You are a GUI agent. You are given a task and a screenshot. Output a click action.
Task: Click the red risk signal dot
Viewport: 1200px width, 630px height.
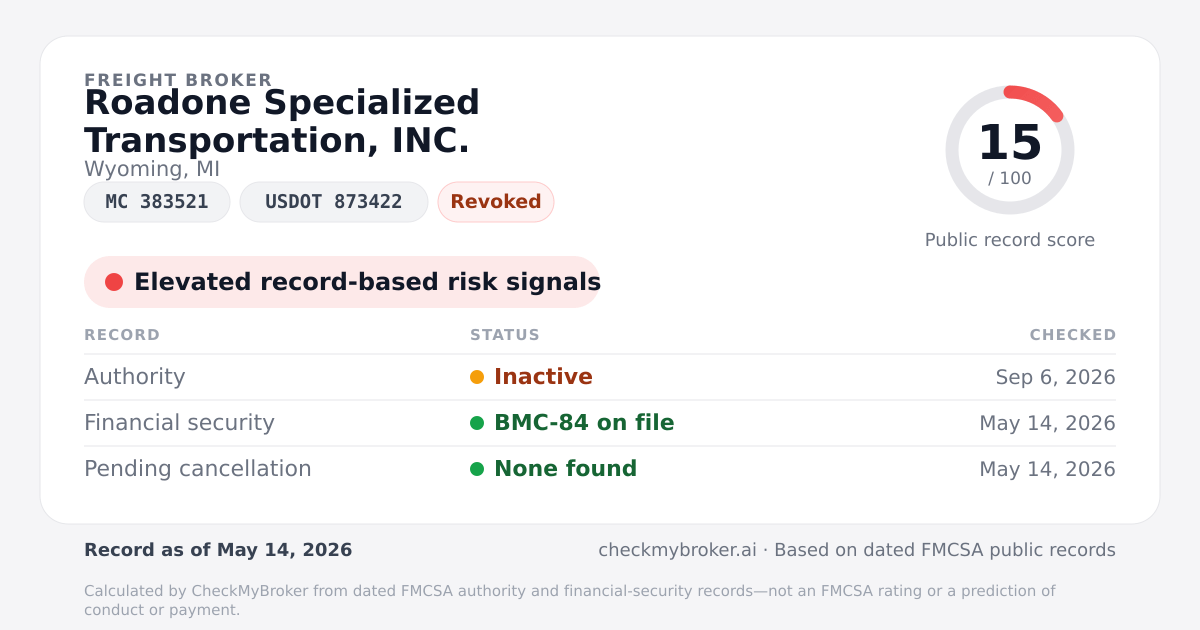[x=114, y=282]
